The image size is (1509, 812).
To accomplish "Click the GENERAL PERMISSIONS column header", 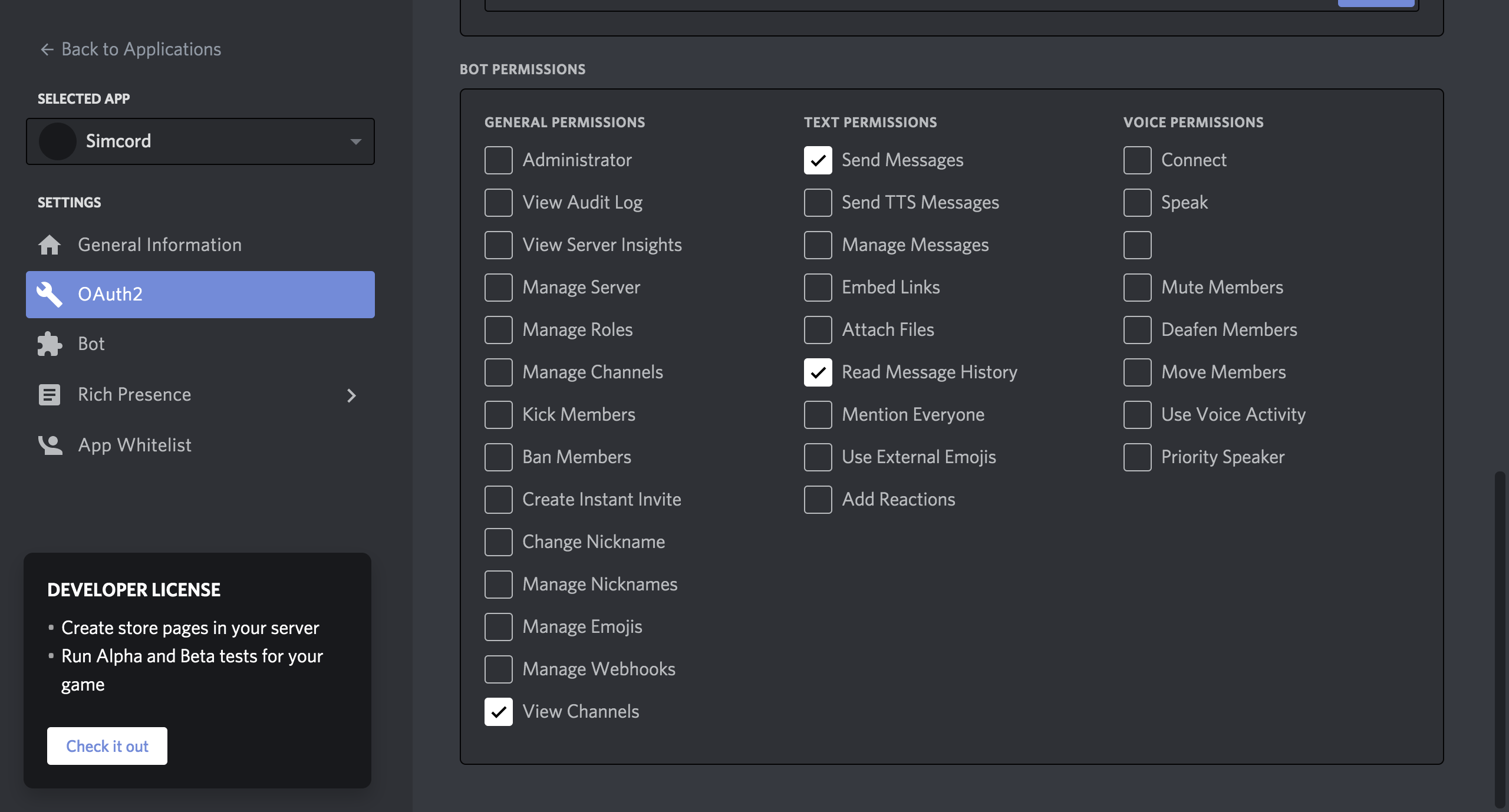I will [565, 123].
